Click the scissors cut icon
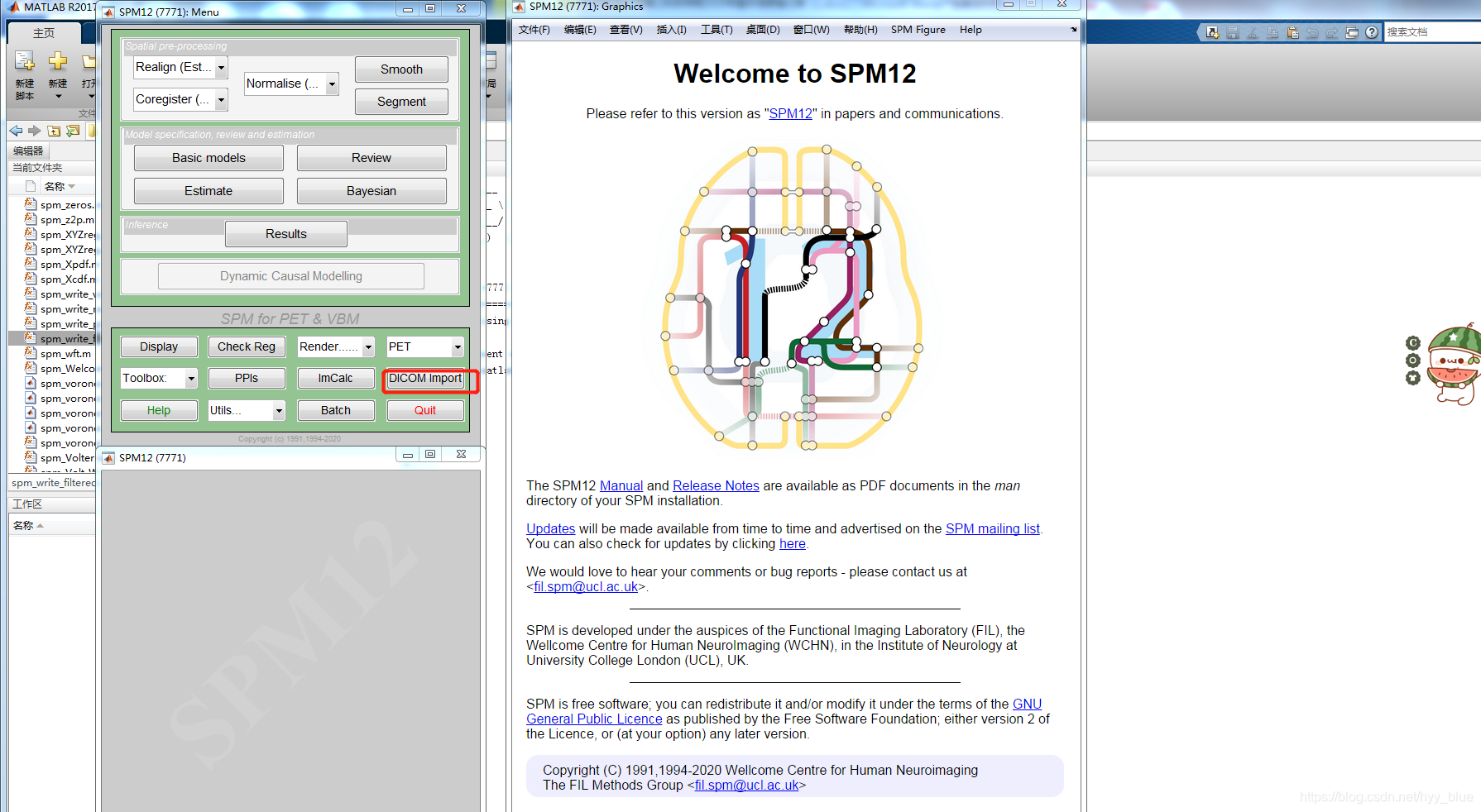The height and width of the screenshot is (812, 1481). [1253, 32]
